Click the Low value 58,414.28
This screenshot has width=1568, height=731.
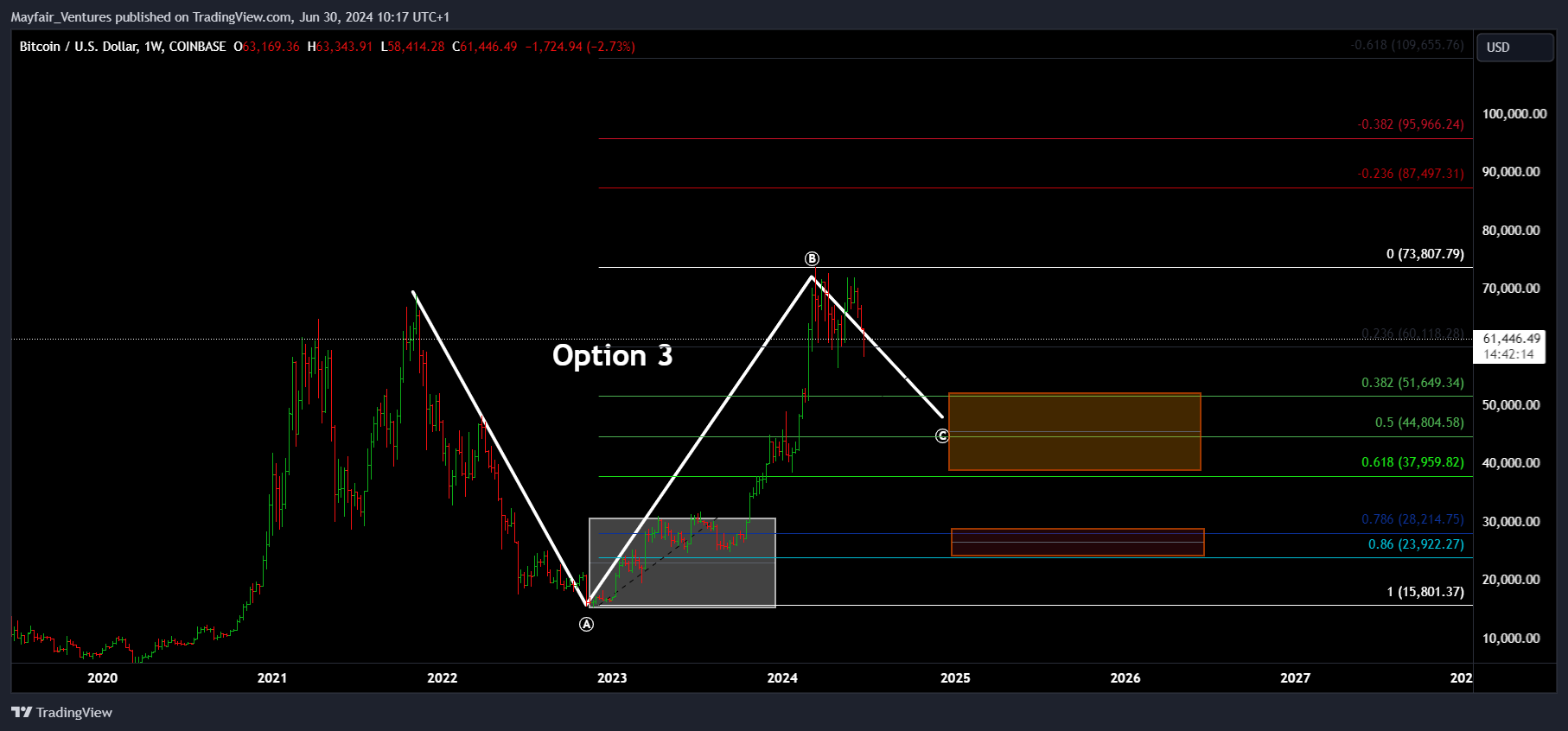(x=416, y=47)
